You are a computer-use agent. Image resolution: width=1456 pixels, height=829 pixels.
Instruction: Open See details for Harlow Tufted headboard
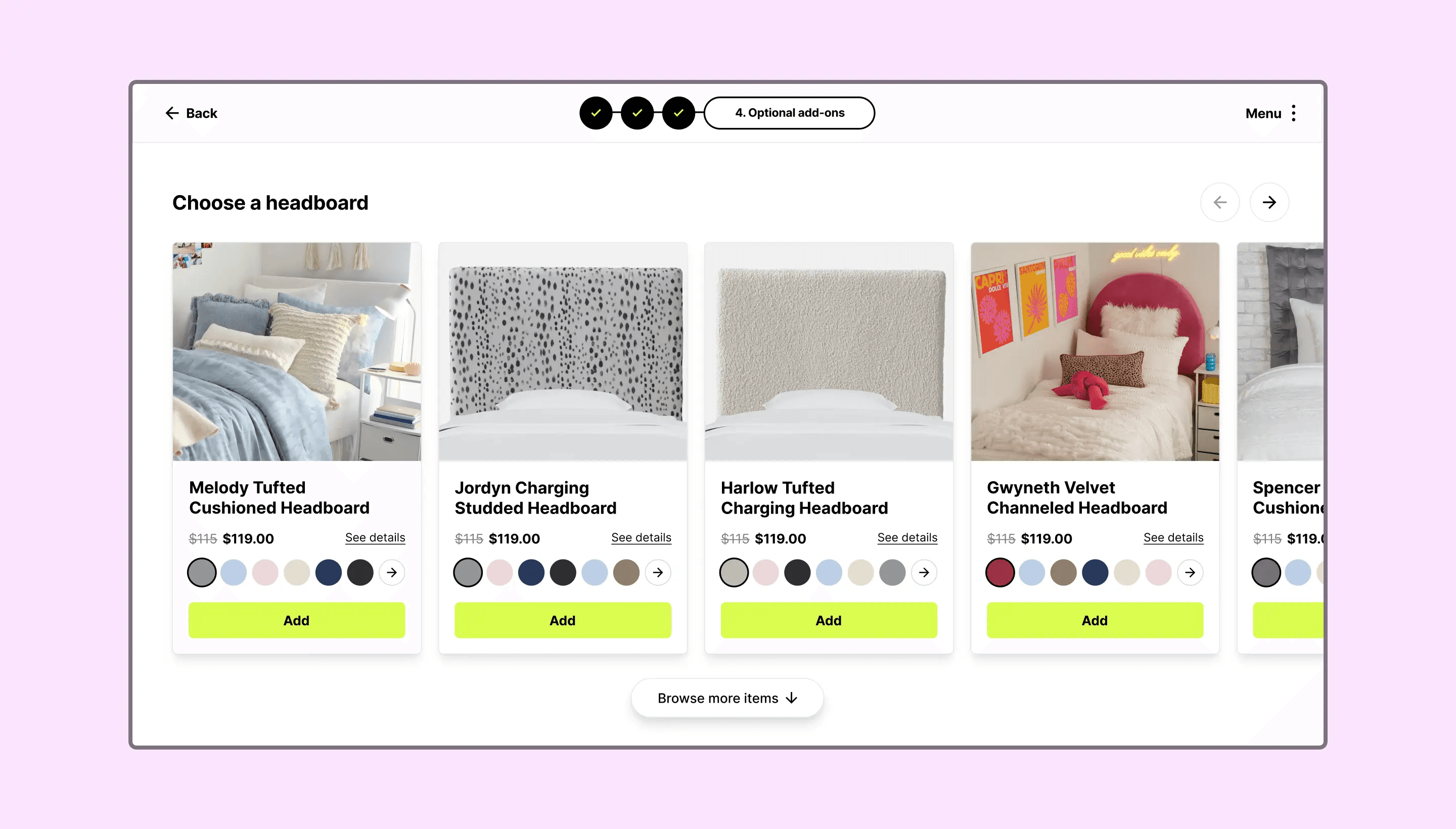907,537
